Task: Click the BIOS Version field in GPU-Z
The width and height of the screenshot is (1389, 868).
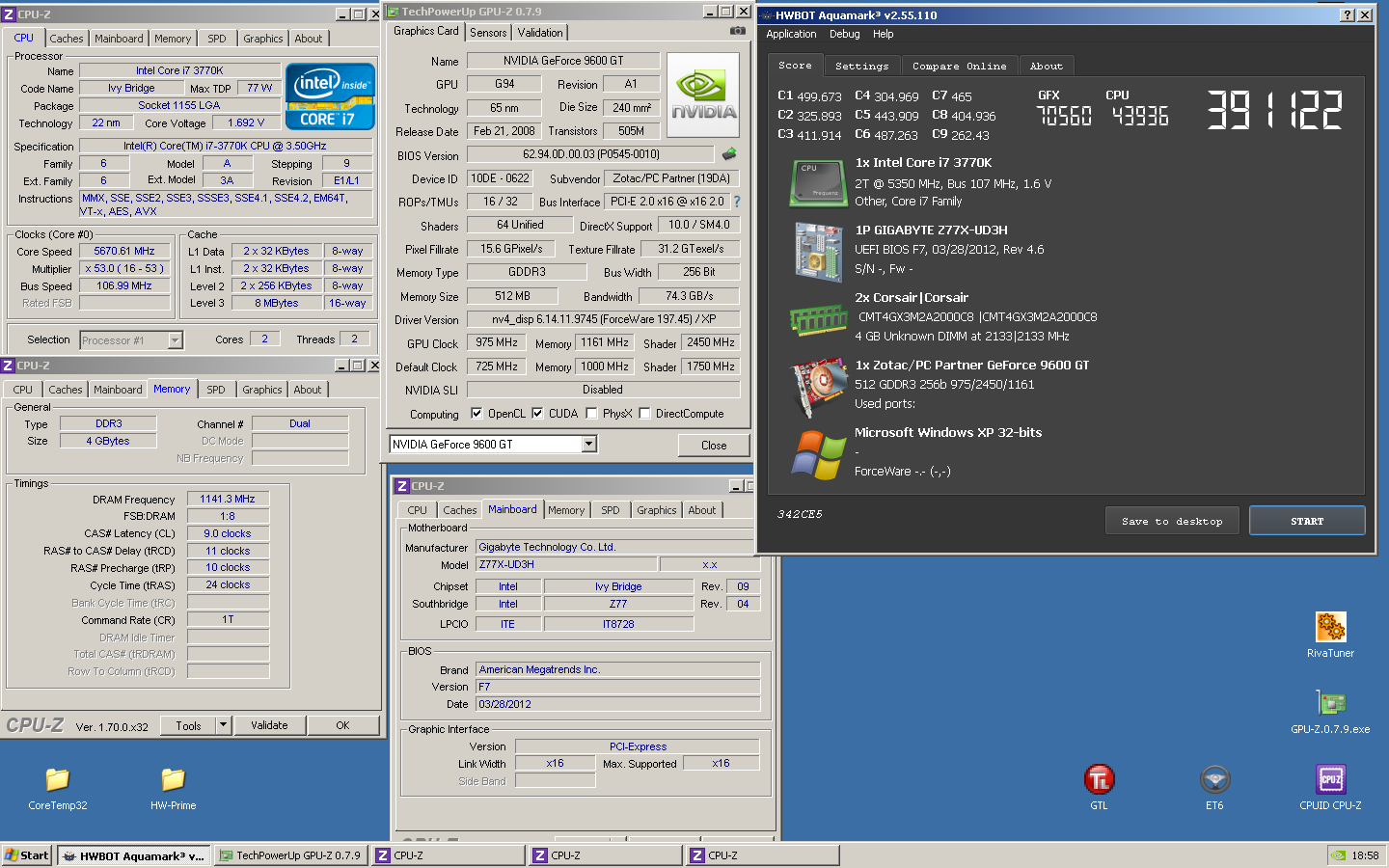Action: pyautogui.click(x=591, y=154)
